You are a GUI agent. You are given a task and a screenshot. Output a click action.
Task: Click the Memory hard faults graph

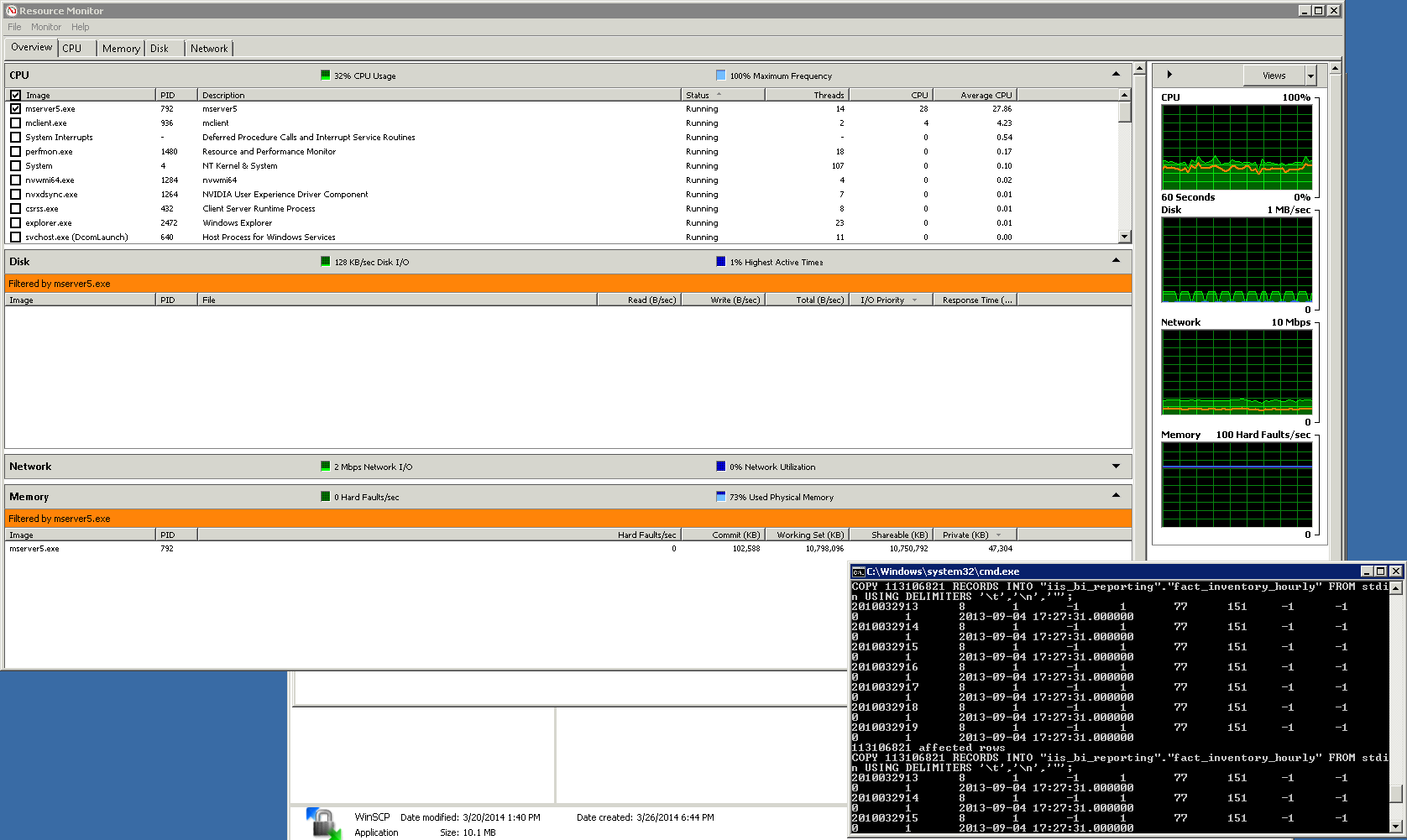[x=1237, y=484]
